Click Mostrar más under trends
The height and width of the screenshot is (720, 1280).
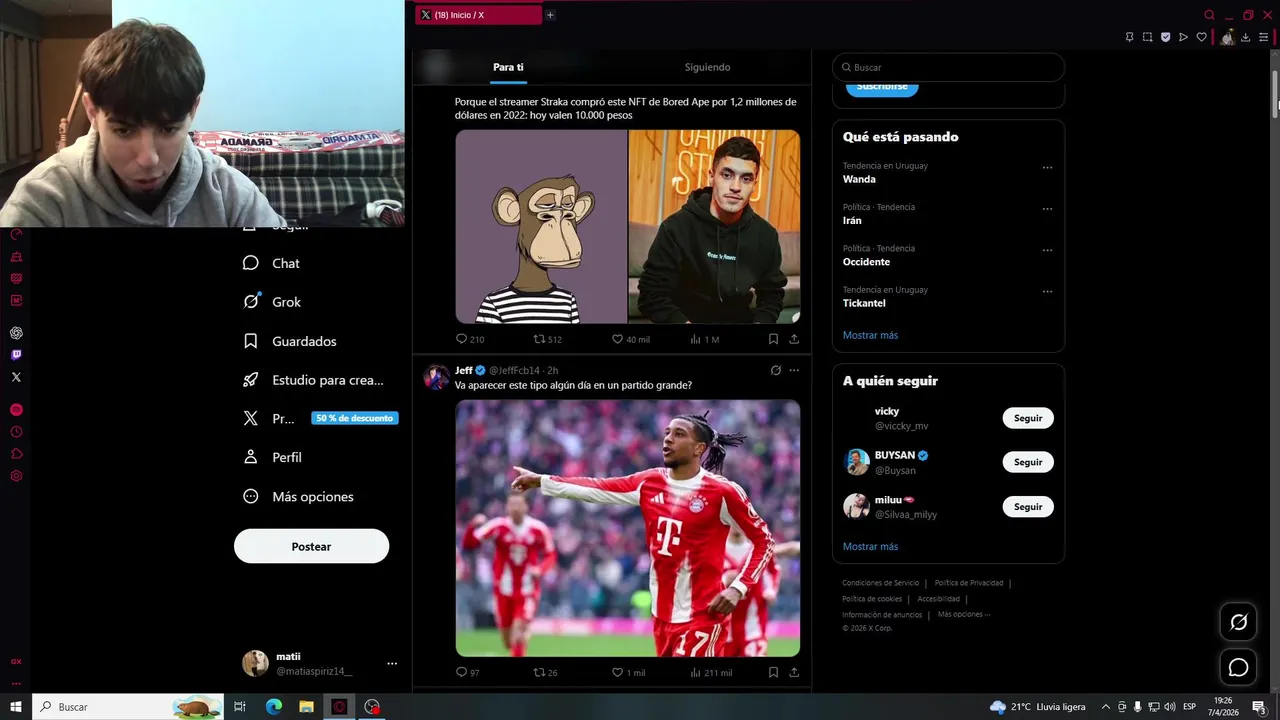870,335
